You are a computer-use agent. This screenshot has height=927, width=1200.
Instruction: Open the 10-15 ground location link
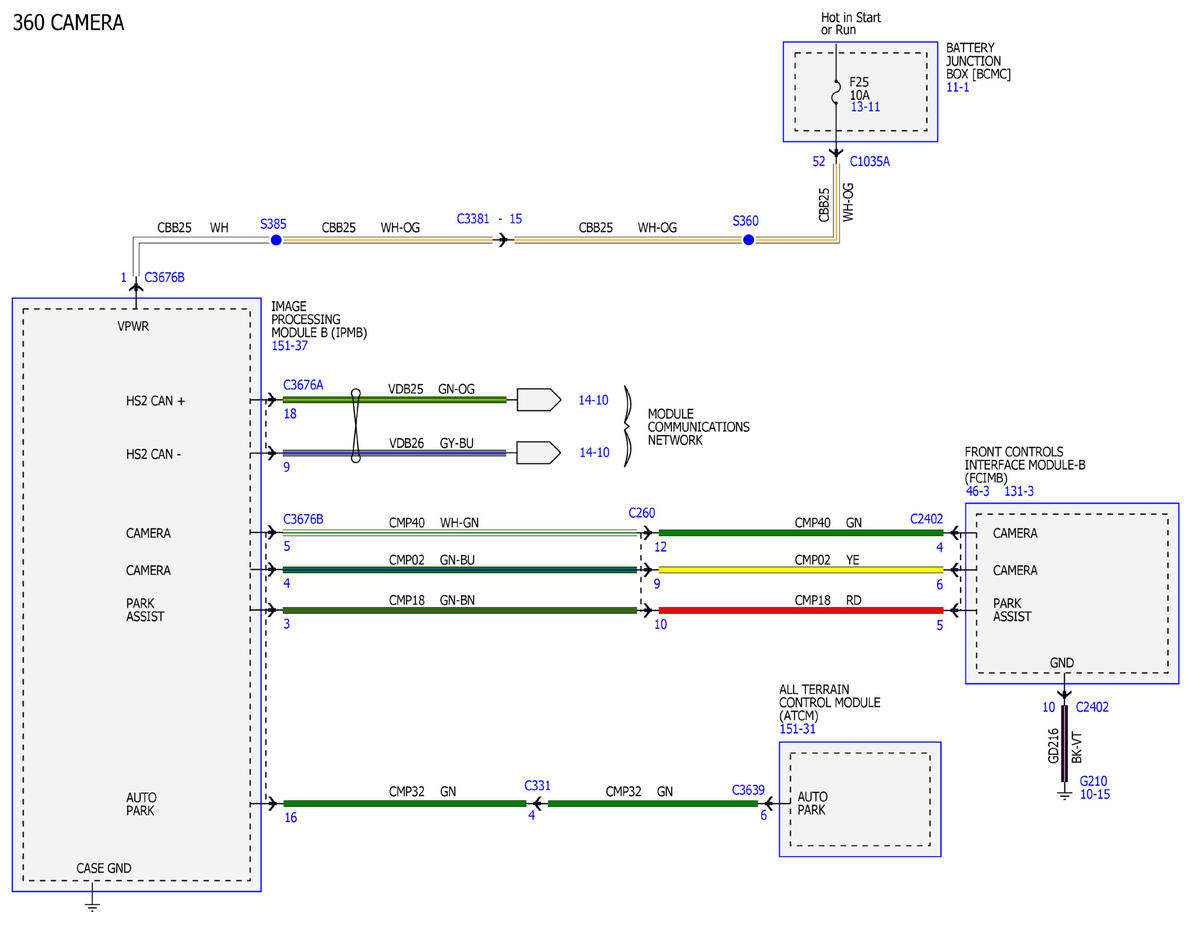(1095, 795)
